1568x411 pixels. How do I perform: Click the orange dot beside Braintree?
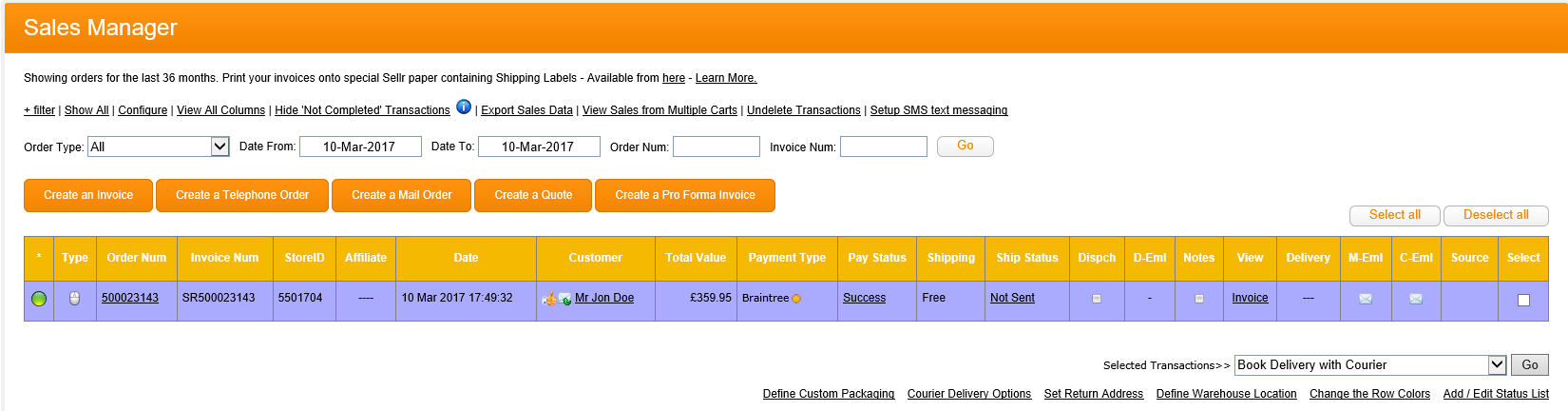[796, 299]
